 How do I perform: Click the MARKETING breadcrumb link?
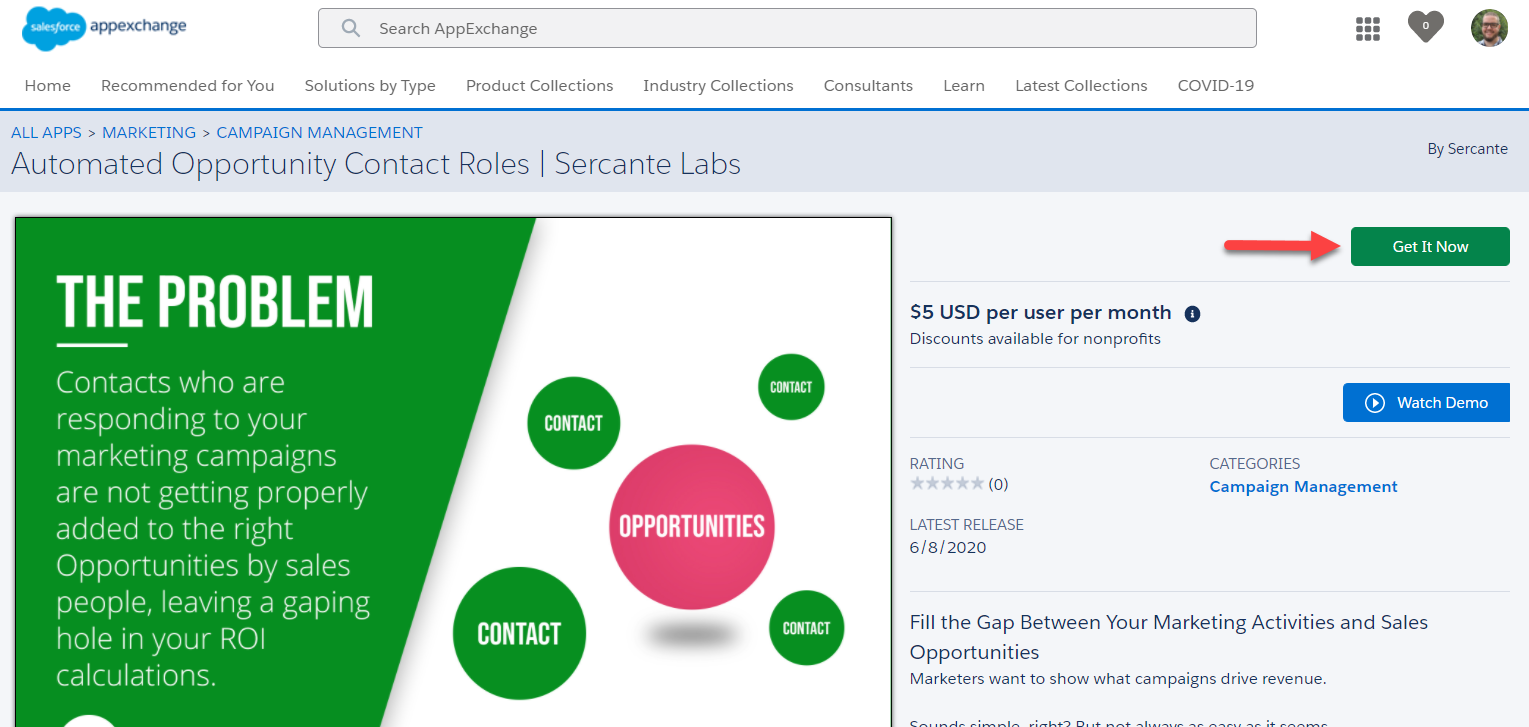click(x=149, y=132)
